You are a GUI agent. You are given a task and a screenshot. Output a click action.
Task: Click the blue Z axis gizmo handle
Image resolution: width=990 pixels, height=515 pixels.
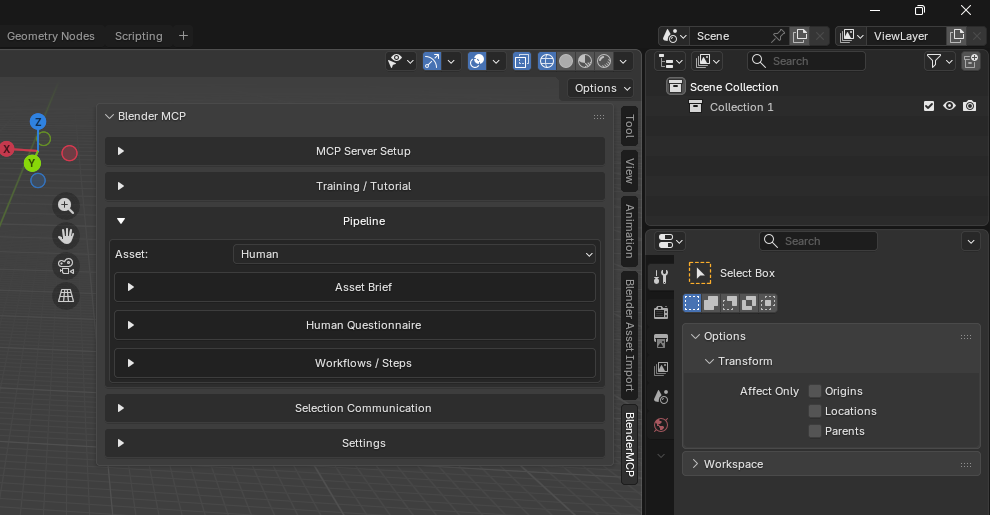(x=38, y=122)
